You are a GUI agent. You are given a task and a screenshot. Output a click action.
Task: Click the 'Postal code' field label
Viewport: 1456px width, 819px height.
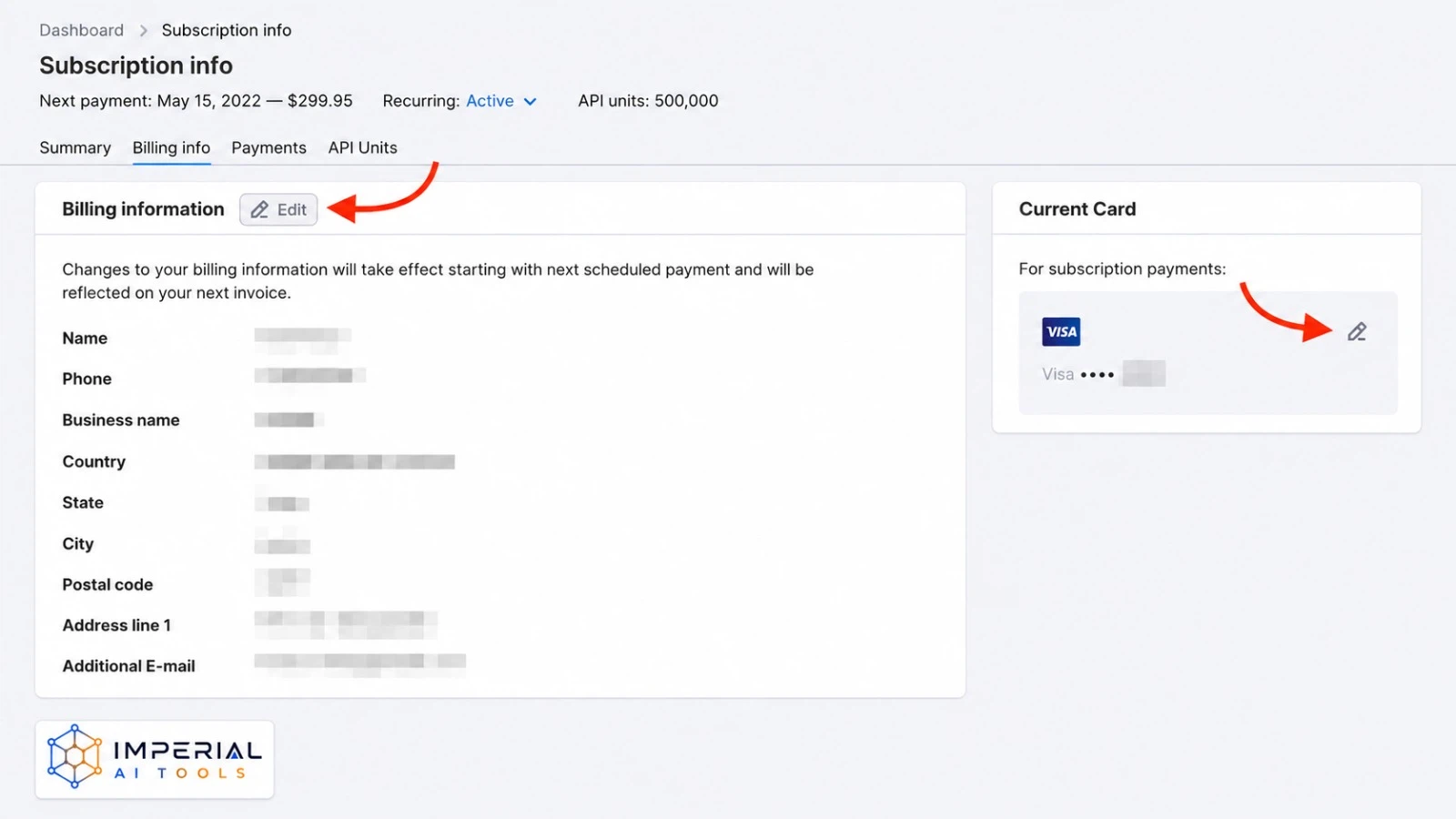pos(107,585)
